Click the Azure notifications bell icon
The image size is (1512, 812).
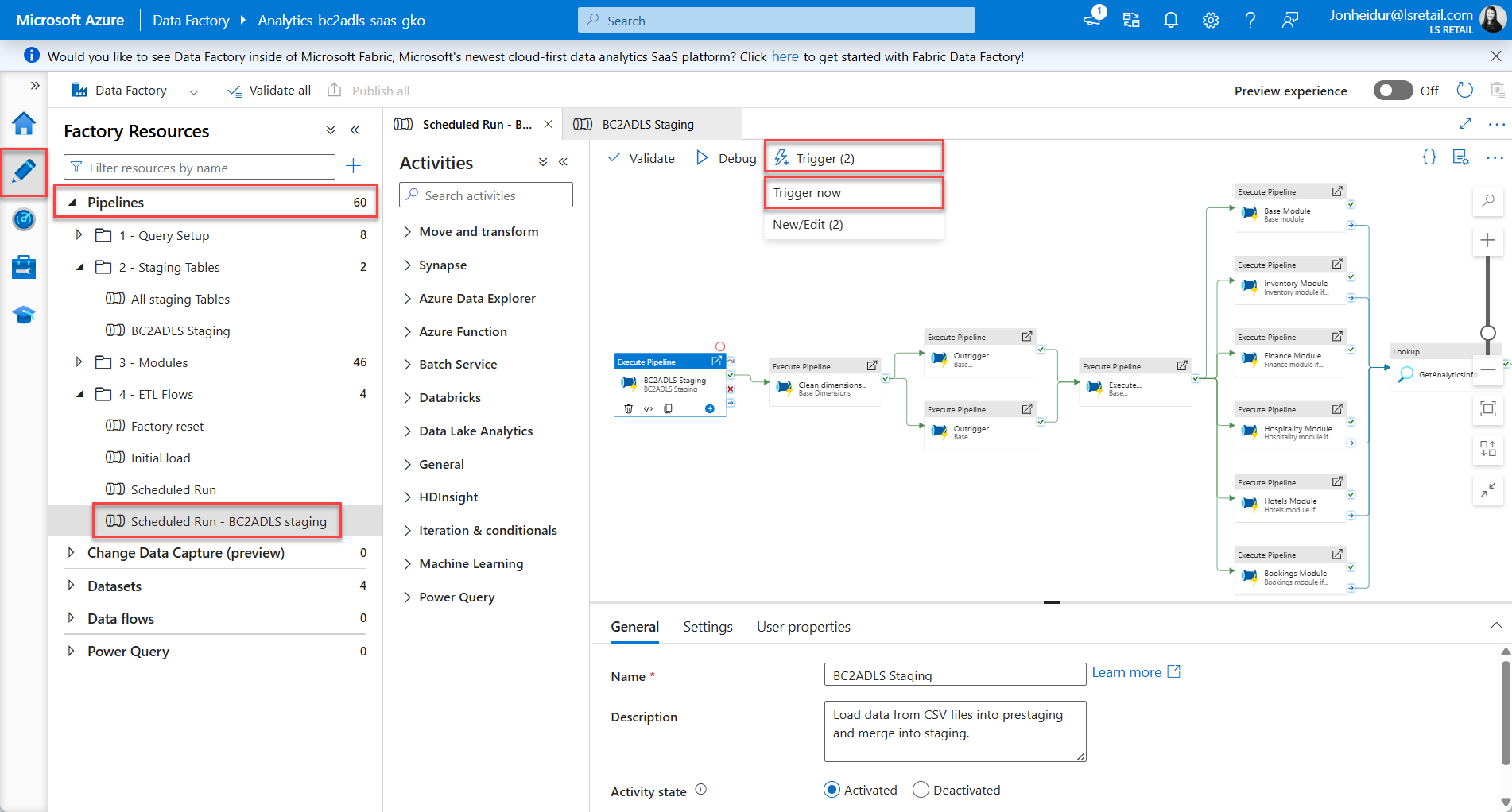tap(1170, 21)
